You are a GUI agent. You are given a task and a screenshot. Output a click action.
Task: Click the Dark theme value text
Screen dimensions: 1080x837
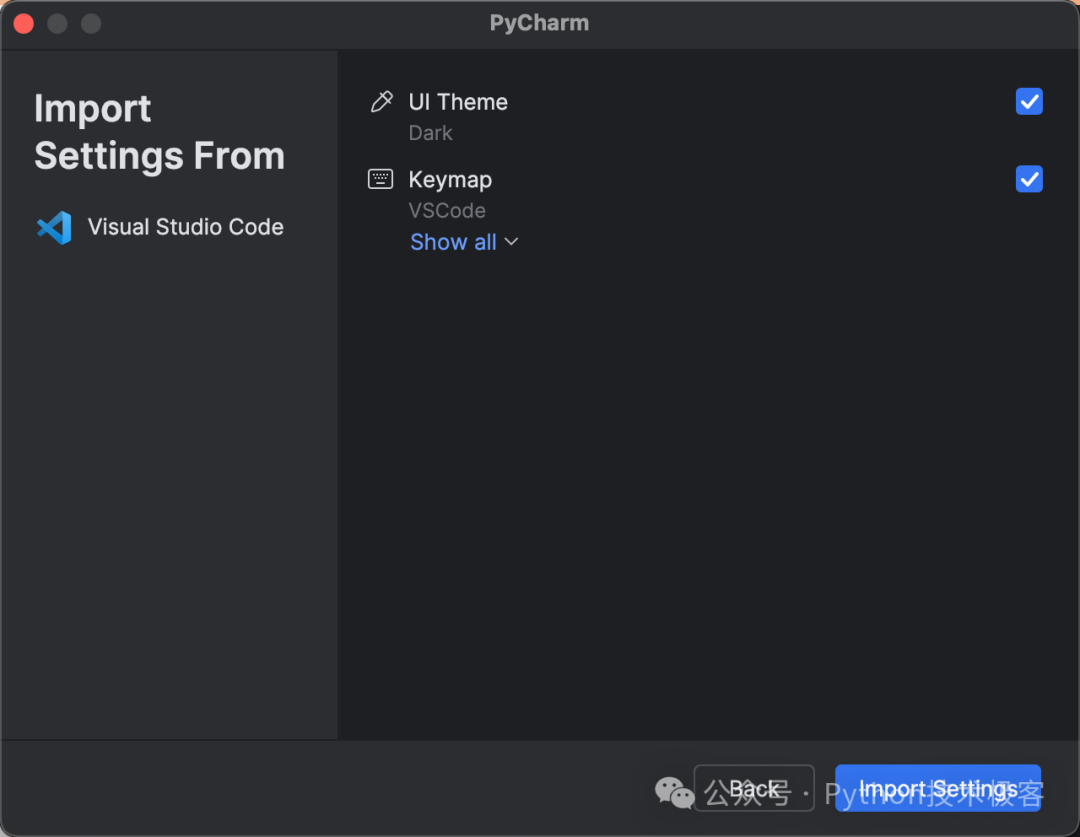coord(430,132)
